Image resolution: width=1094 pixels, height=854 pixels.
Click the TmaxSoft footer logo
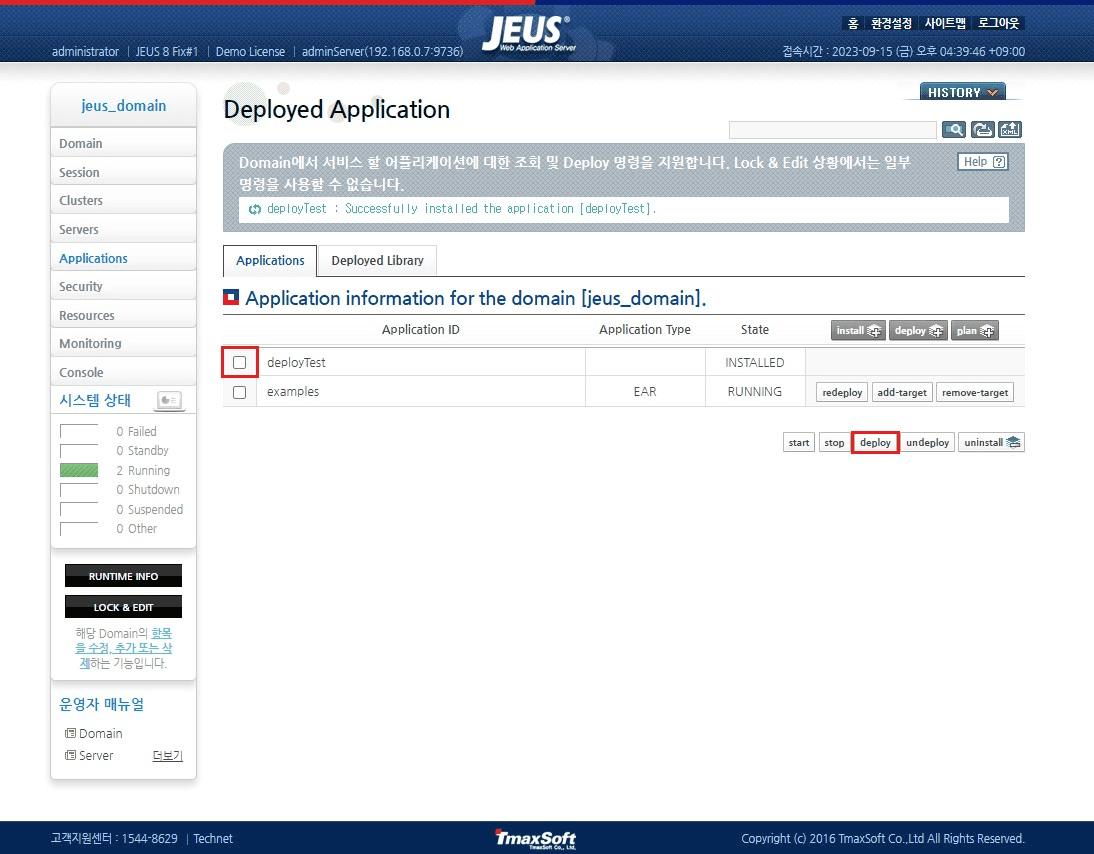click(x=535, y=839)
